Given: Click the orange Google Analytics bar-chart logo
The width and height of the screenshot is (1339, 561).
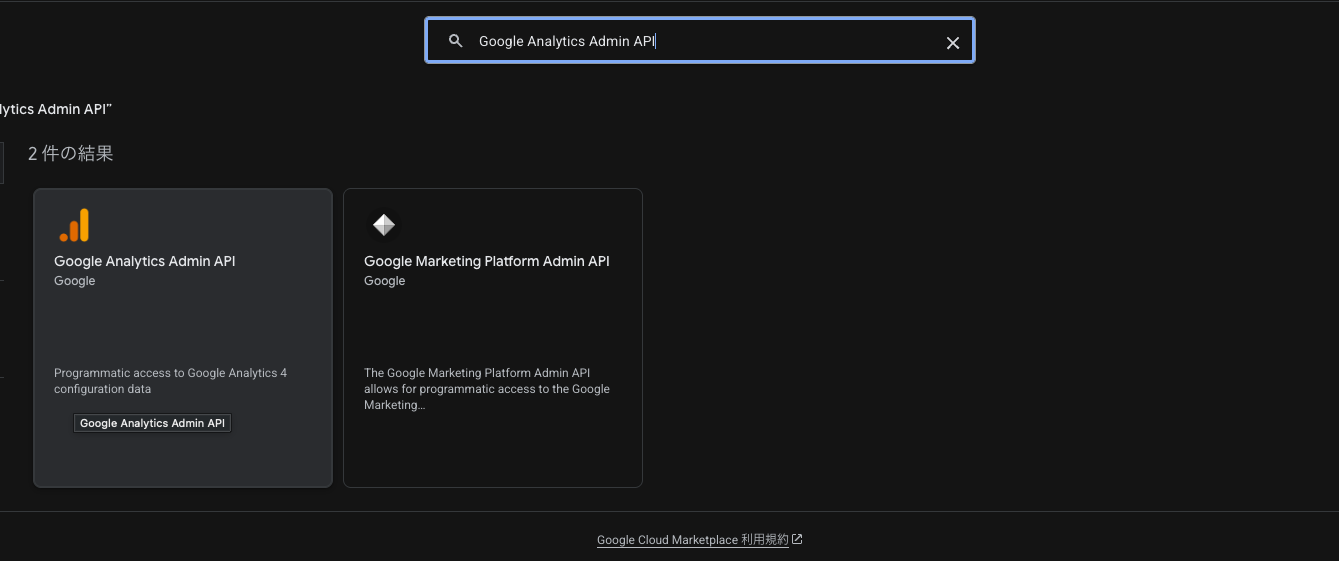Looking at the screenshot, I should (x=74, y=225).
